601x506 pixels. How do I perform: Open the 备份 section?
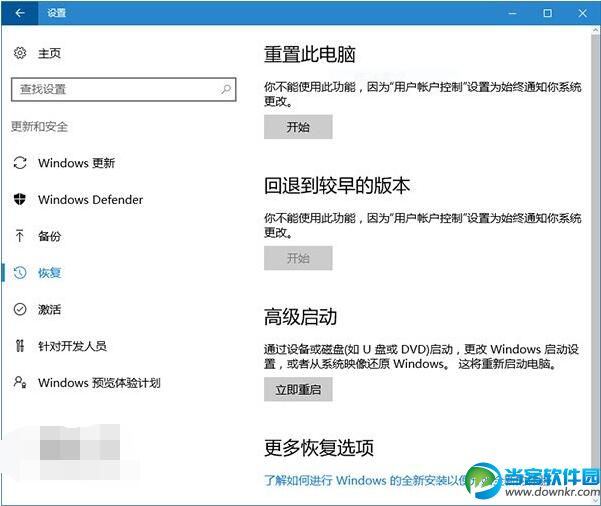click(49, 236)
